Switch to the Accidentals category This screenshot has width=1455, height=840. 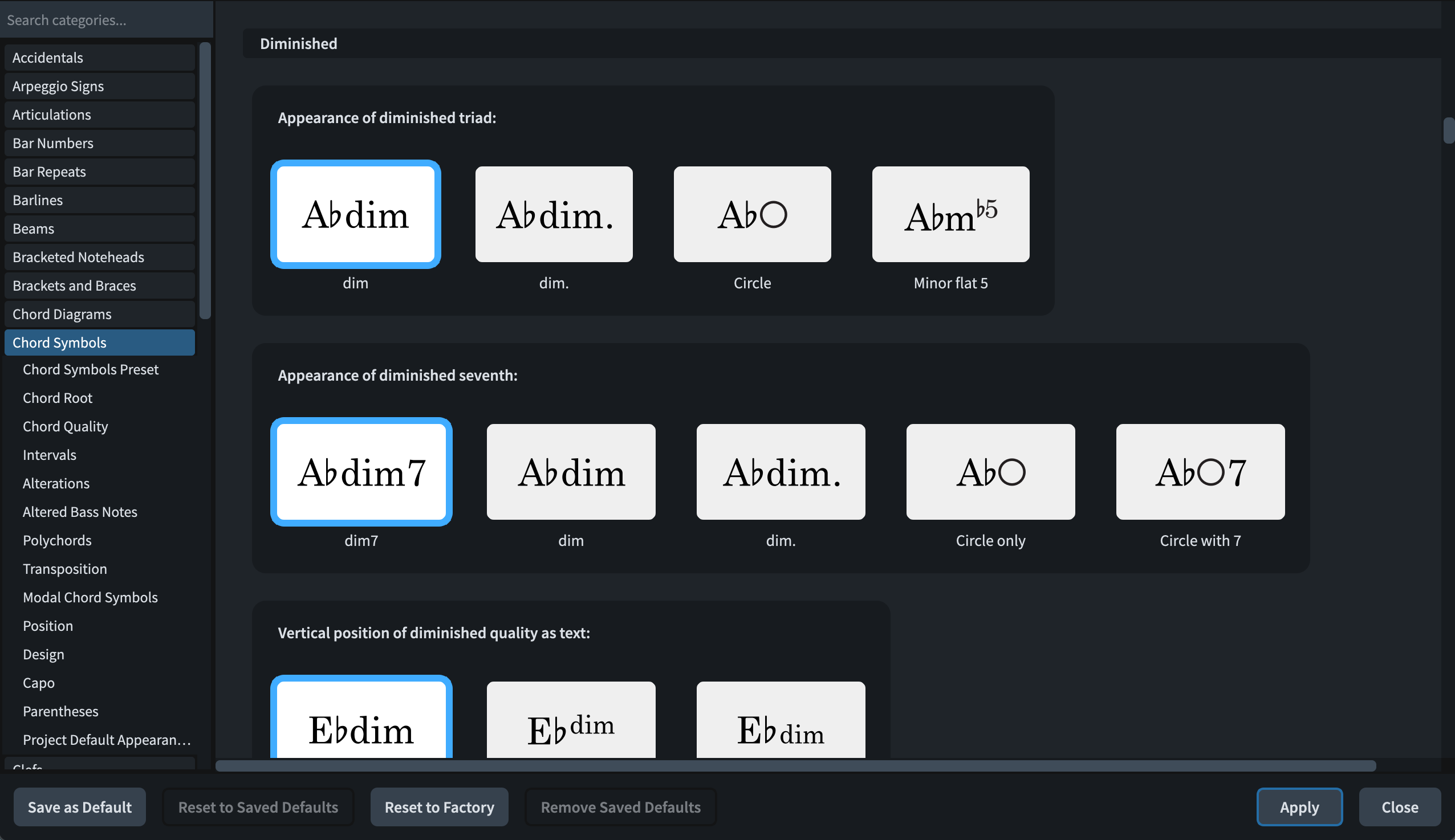click(x=48, y=58)
